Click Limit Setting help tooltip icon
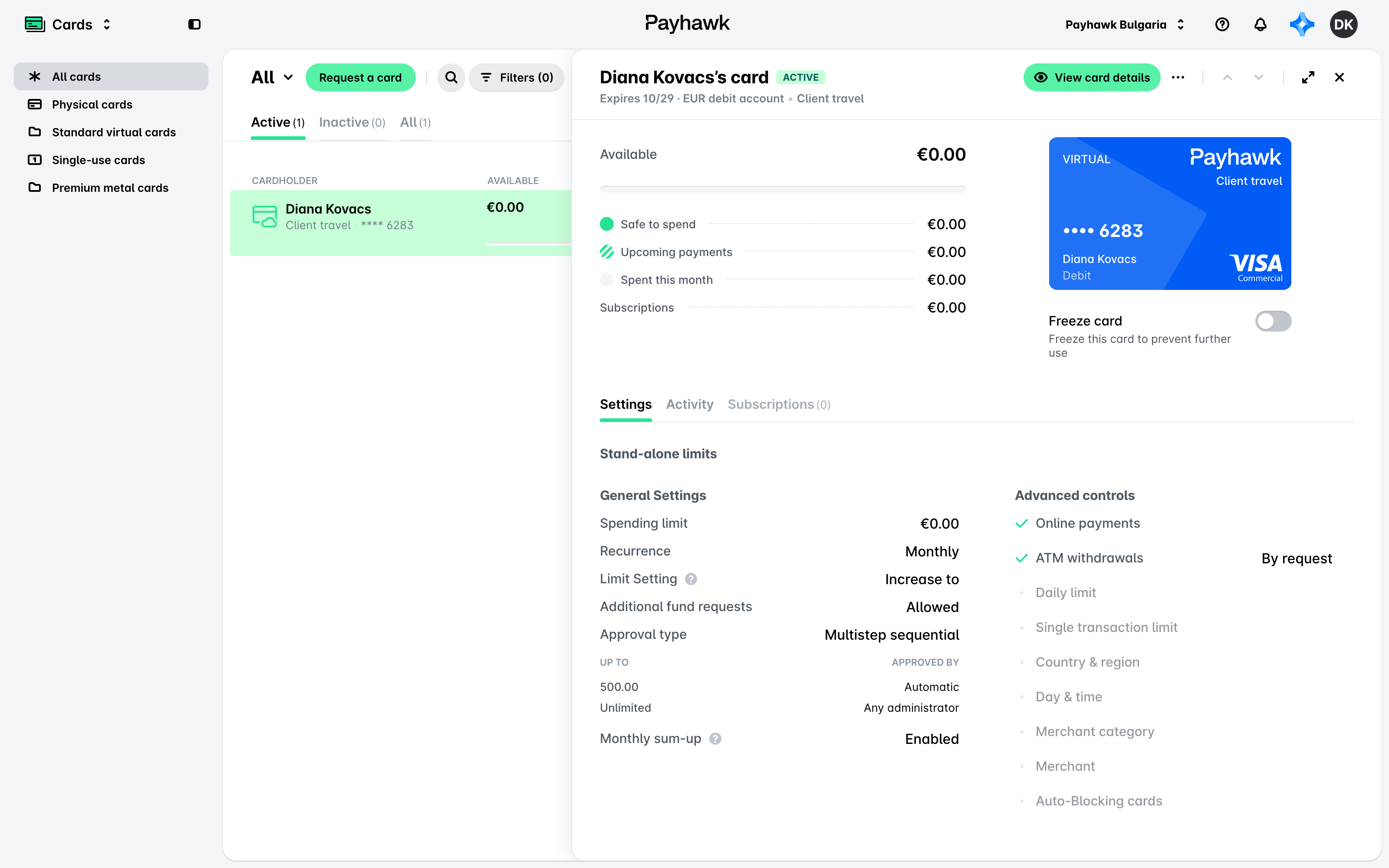The height and width of the screenshot is (868, 1389). click(691, 579)
